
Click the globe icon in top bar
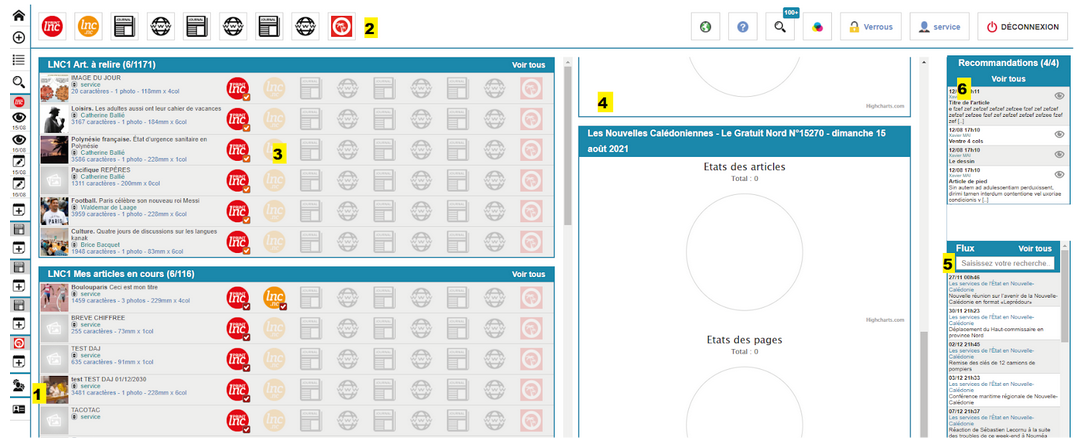(706, 27)
